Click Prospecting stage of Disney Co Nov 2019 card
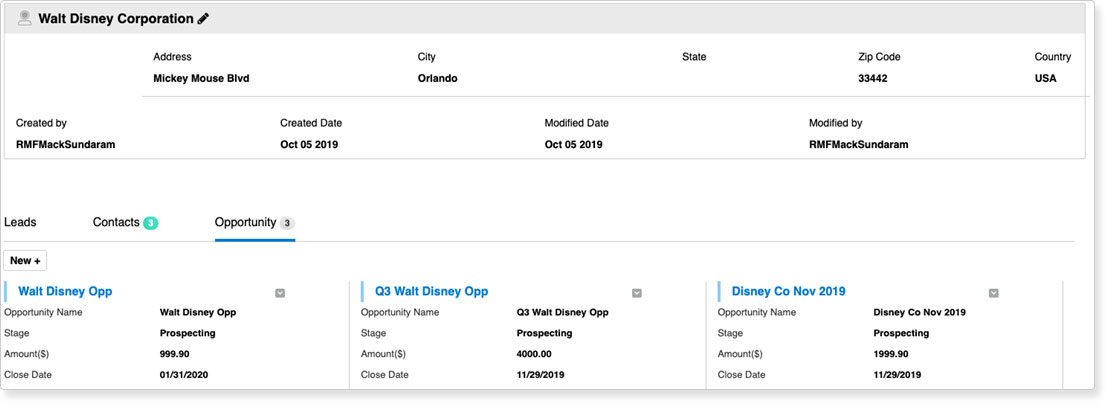 [902, 333]
